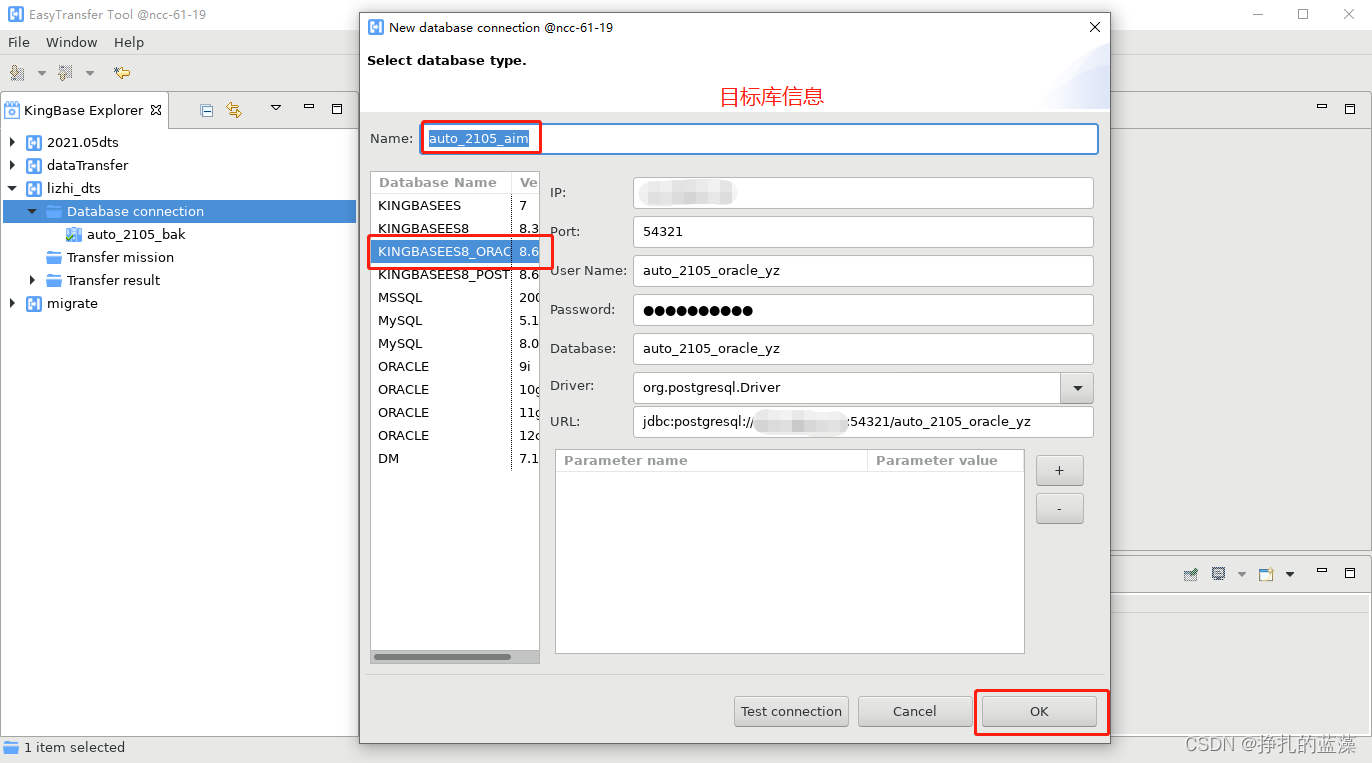1372x763 pixels.
Task: Click the yellow back arrow toolbar icon
Action: pos(122,72)
